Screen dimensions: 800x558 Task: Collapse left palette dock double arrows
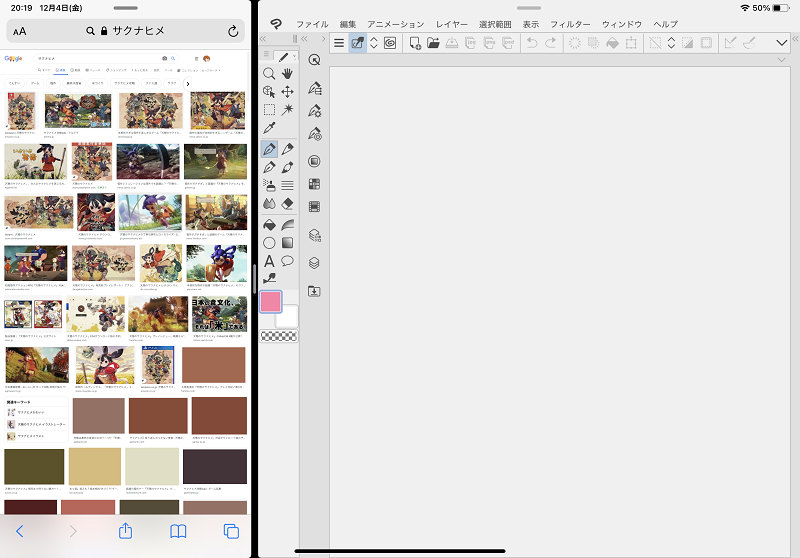pos(263,39)
